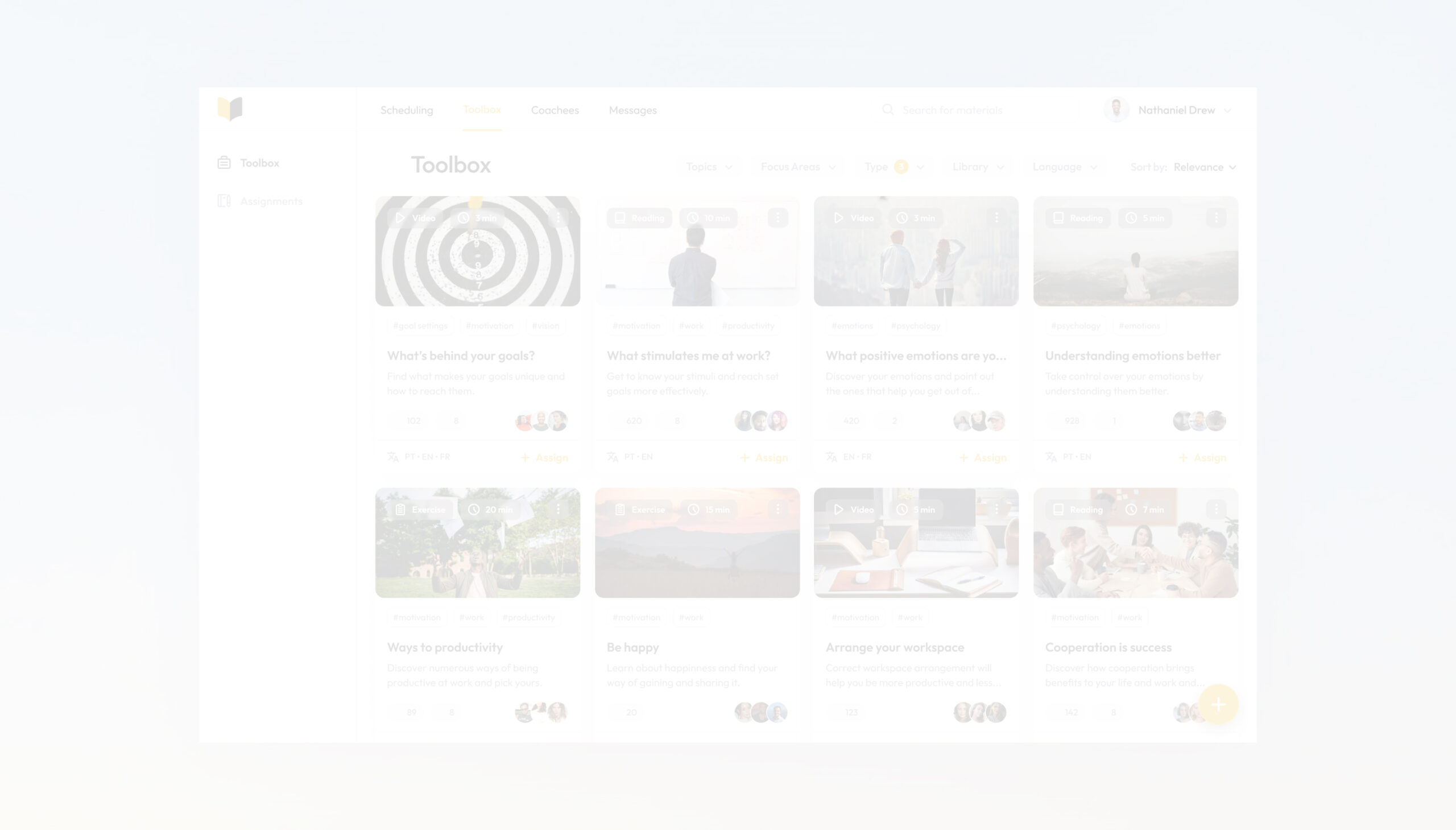Open options menu on What stimulates me at work card

click(778, 218)
